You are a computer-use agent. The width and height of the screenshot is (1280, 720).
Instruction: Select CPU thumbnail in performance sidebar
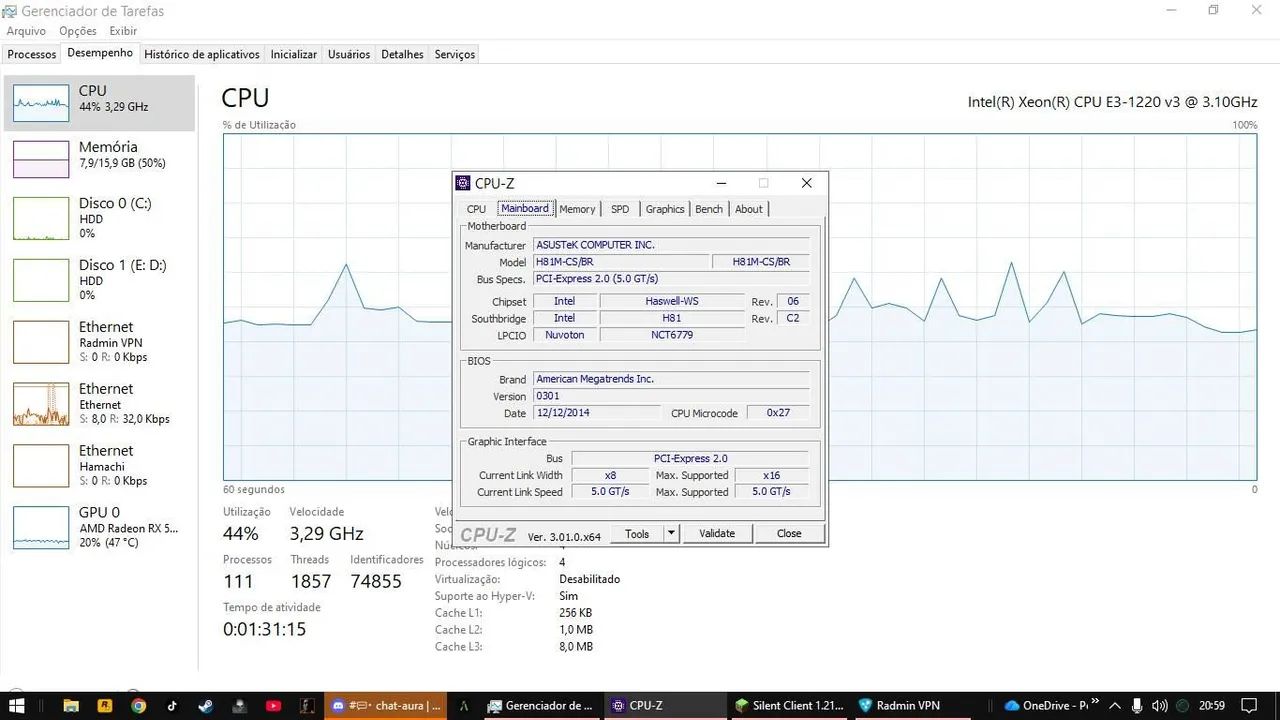pyautogui.click(x=41, y=103)
